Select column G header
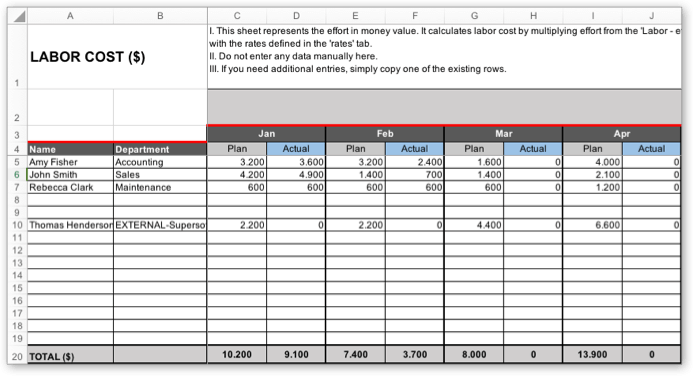The image size is (695, 376). click(x=474, y=16)
